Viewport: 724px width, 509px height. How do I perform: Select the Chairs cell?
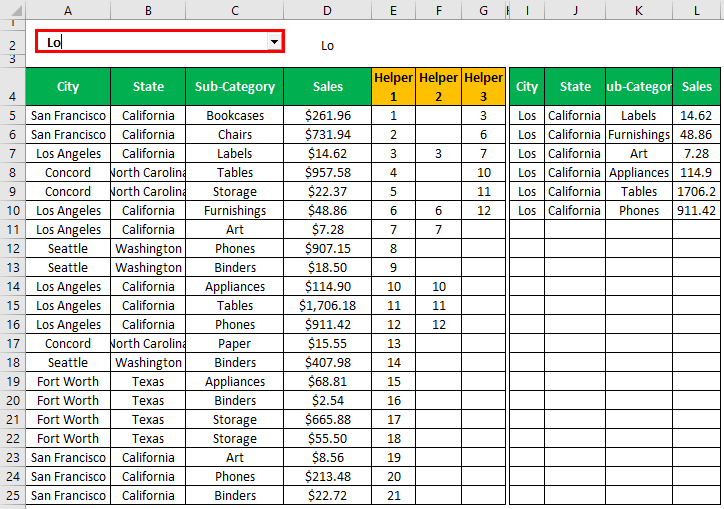[235, 134]
